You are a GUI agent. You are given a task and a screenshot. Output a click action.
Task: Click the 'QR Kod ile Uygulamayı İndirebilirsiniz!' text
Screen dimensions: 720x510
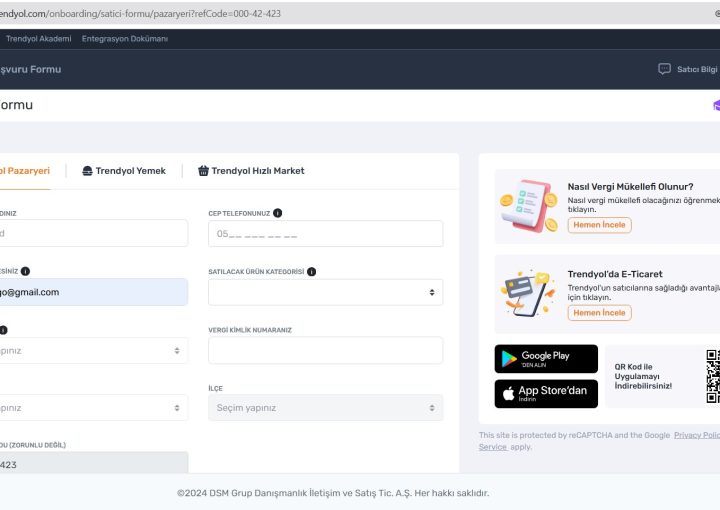coord(643,376)
